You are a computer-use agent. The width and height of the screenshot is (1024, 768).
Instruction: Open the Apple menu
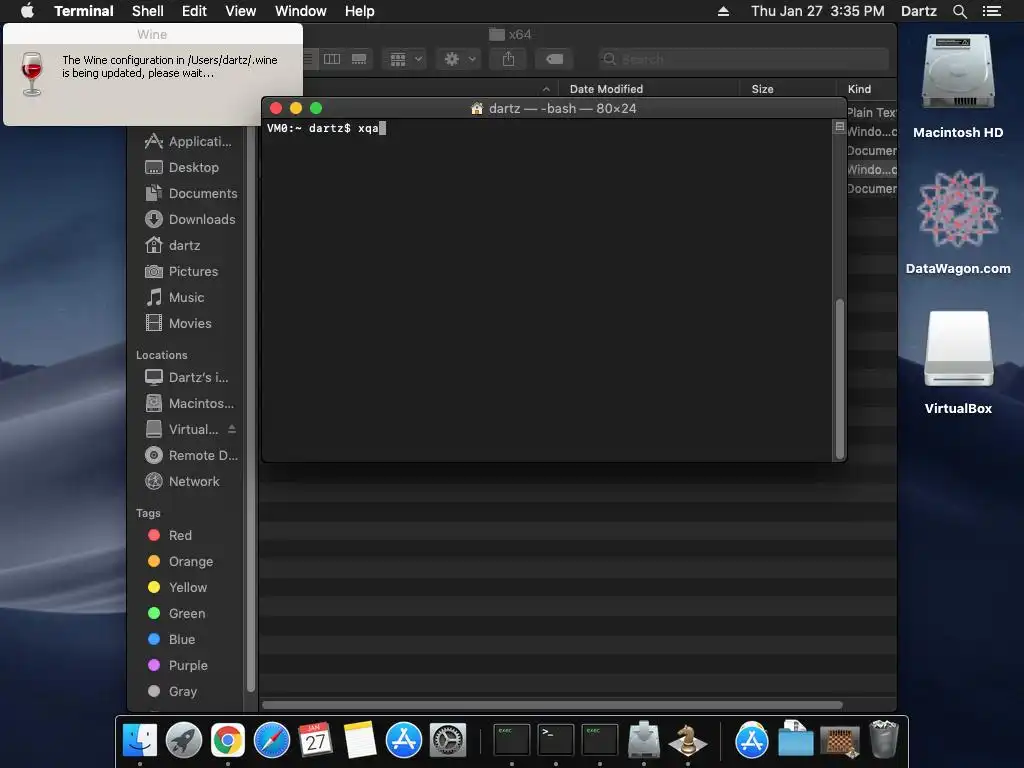[x=27, y=11]
